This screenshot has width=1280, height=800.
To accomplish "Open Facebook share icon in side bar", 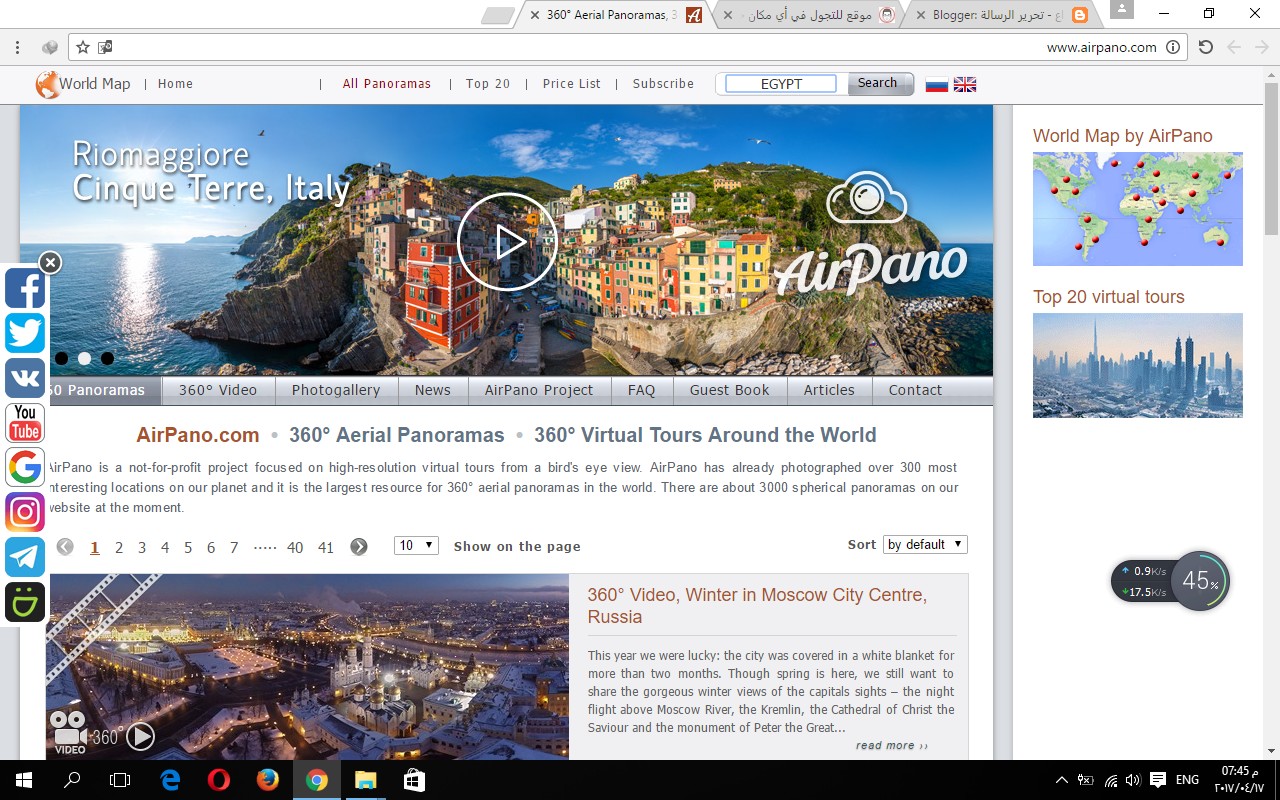I will pyautogui.click(x=25, y=289).
